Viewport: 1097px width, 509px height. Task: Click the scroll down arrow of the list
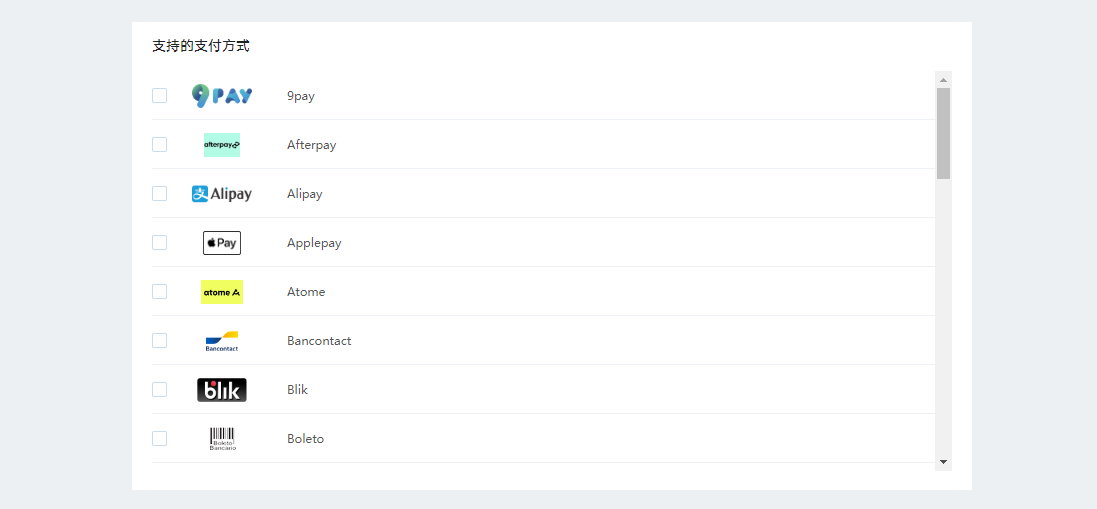943,462
